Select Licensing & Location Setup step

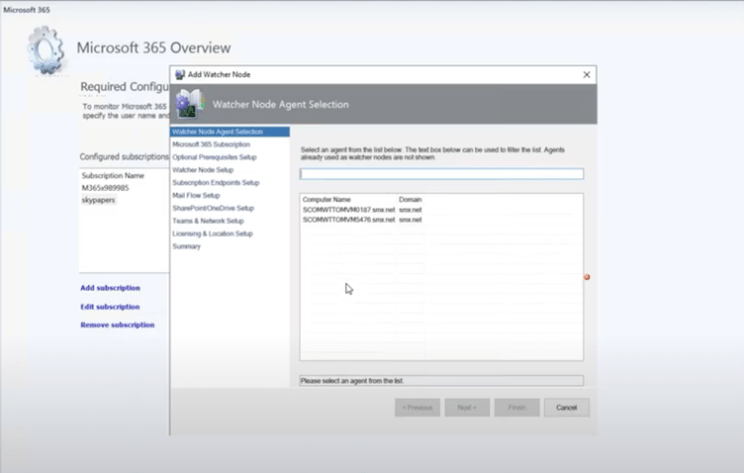tap(213, 234)
